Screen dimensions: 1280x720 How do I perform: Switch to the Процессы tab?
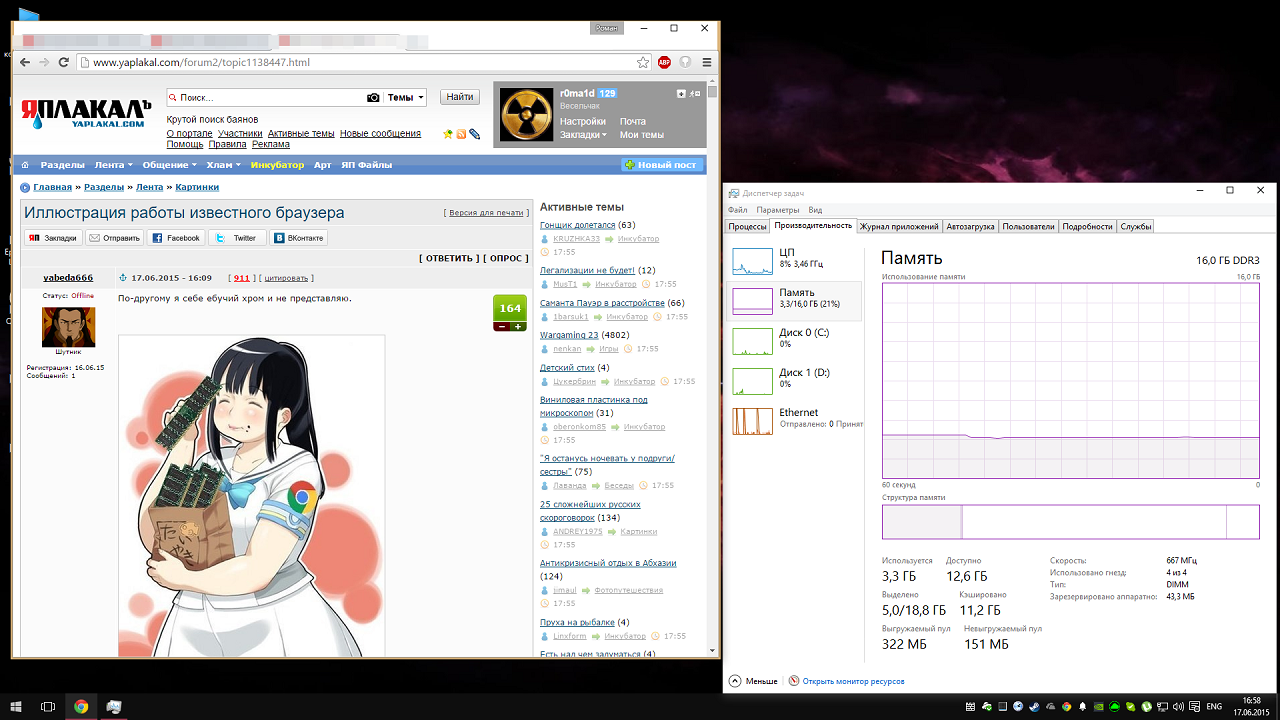[748, 227]
